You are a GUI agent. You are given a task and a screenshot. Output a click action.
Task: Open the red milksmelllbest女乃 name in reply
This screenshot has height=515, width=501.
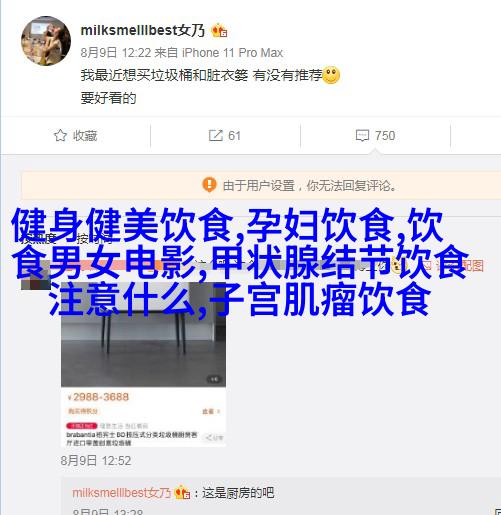[x=121, y=493]
